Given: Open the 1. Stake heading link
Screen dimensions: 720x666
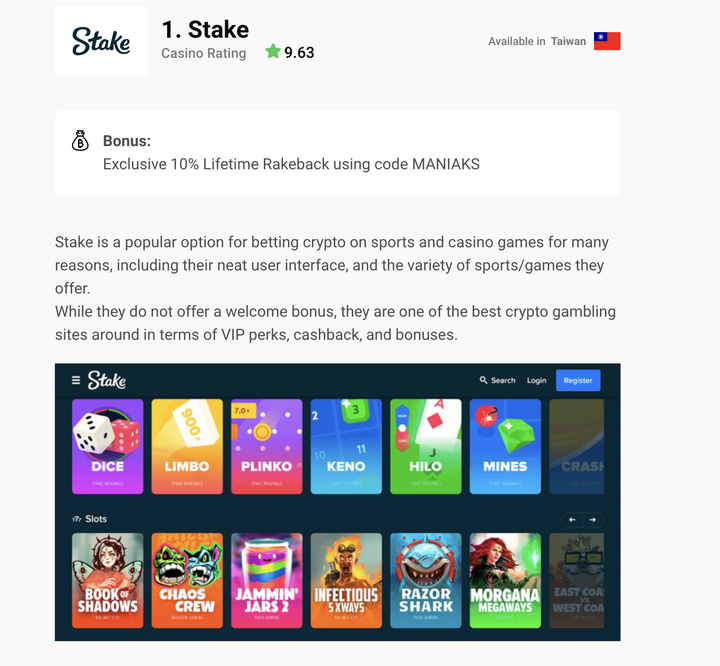Looking at the screenshot, I should tap(205, 29).
